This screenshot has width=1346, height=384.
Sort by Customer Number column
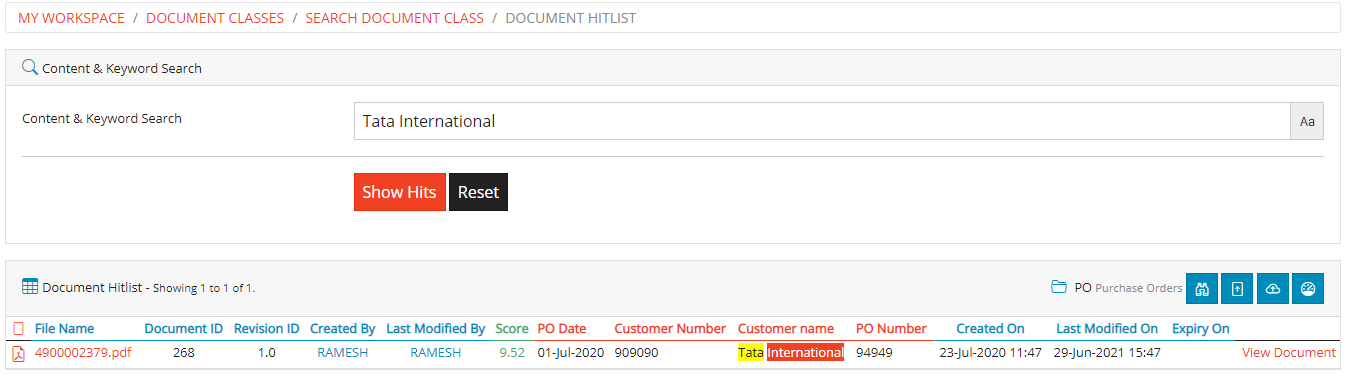670,328
